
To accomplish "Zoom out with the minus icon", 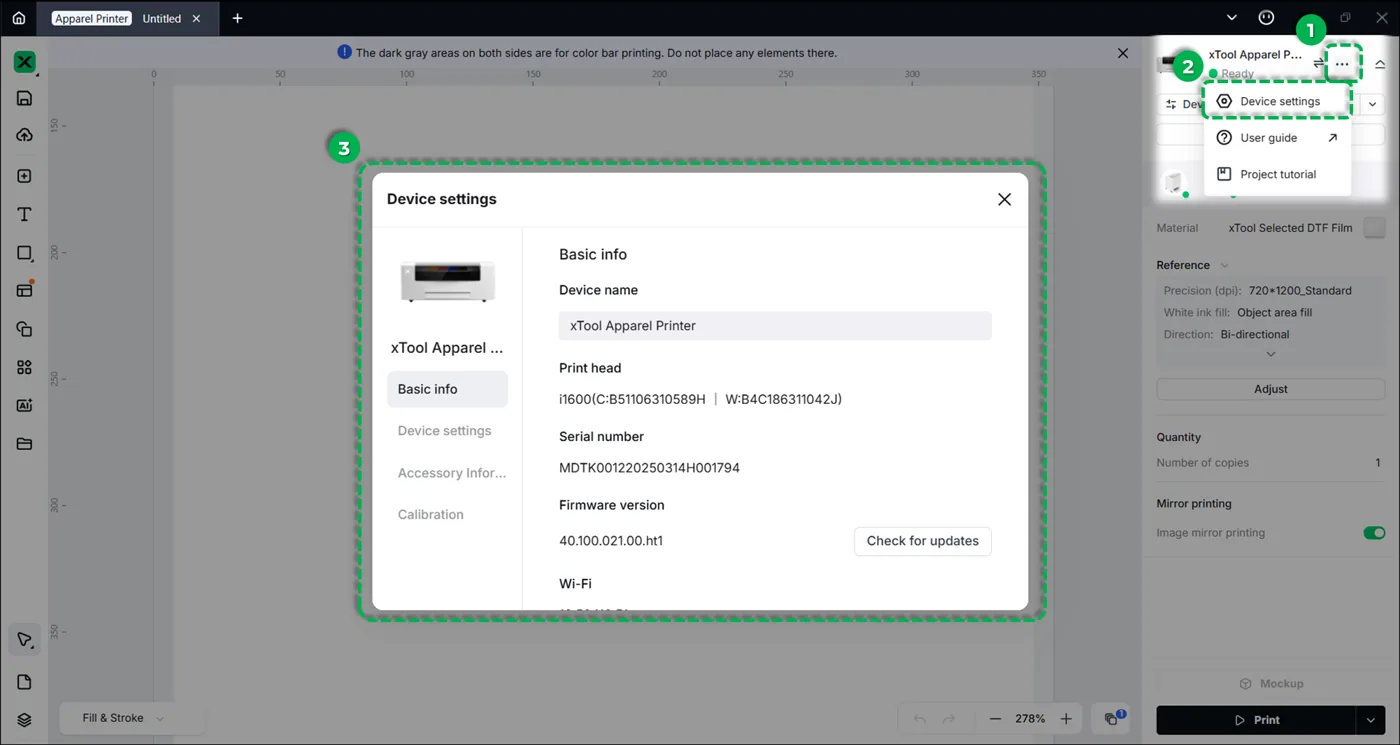I will pos(995,719).
